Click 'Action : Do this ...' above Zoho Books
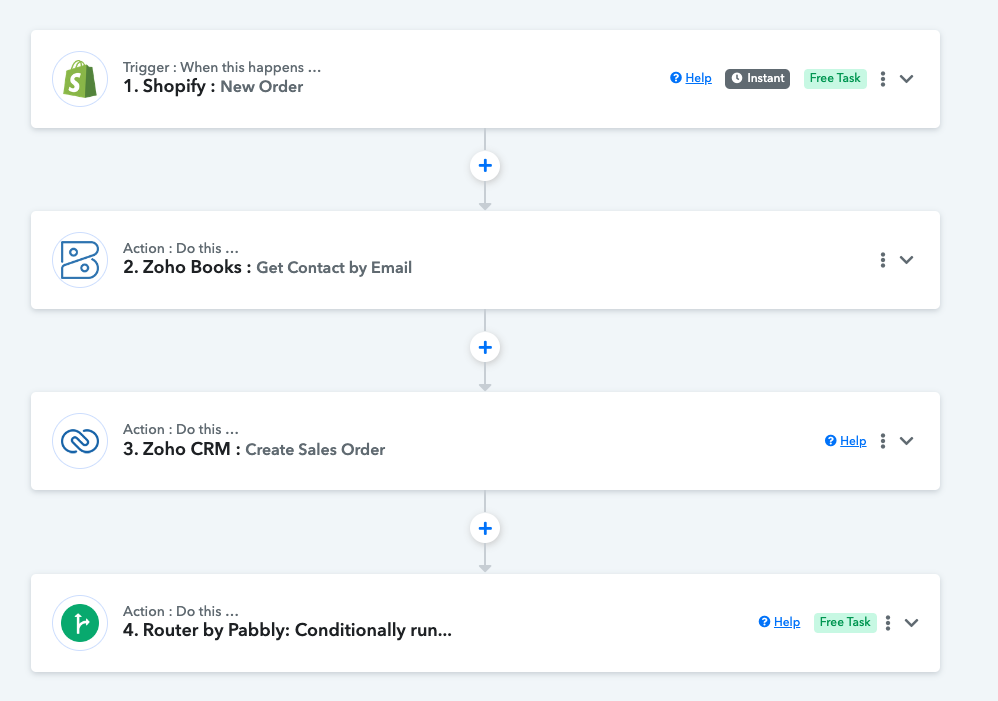 [181, 248]
